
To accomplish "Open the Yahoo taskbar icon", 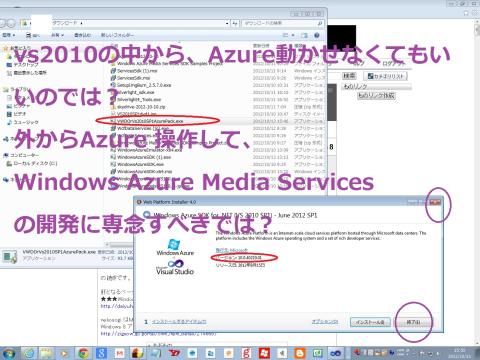I will 174,353.
